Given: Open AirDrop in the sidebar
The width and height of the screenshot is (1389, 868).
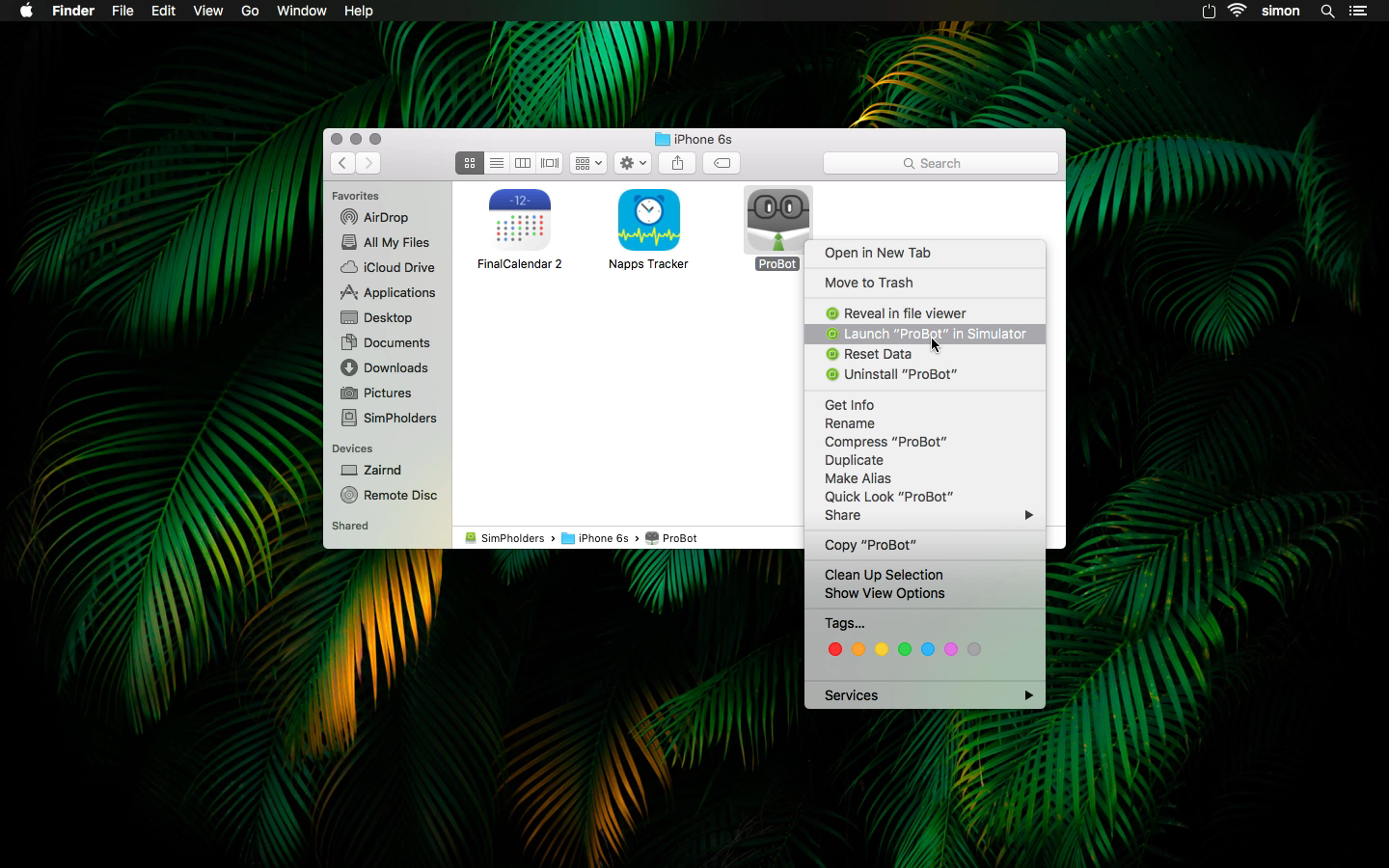Looking at the screenshot, I should click(388, 217).
